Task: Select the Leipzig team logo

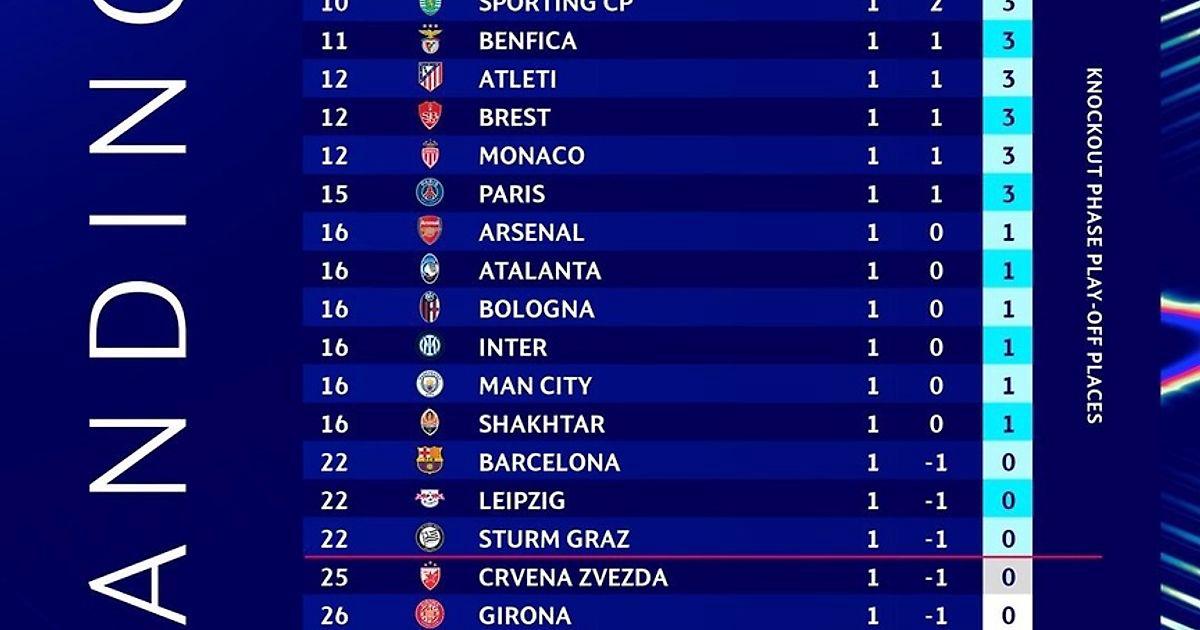Action: pyautogui.click(x=430, y=500)
